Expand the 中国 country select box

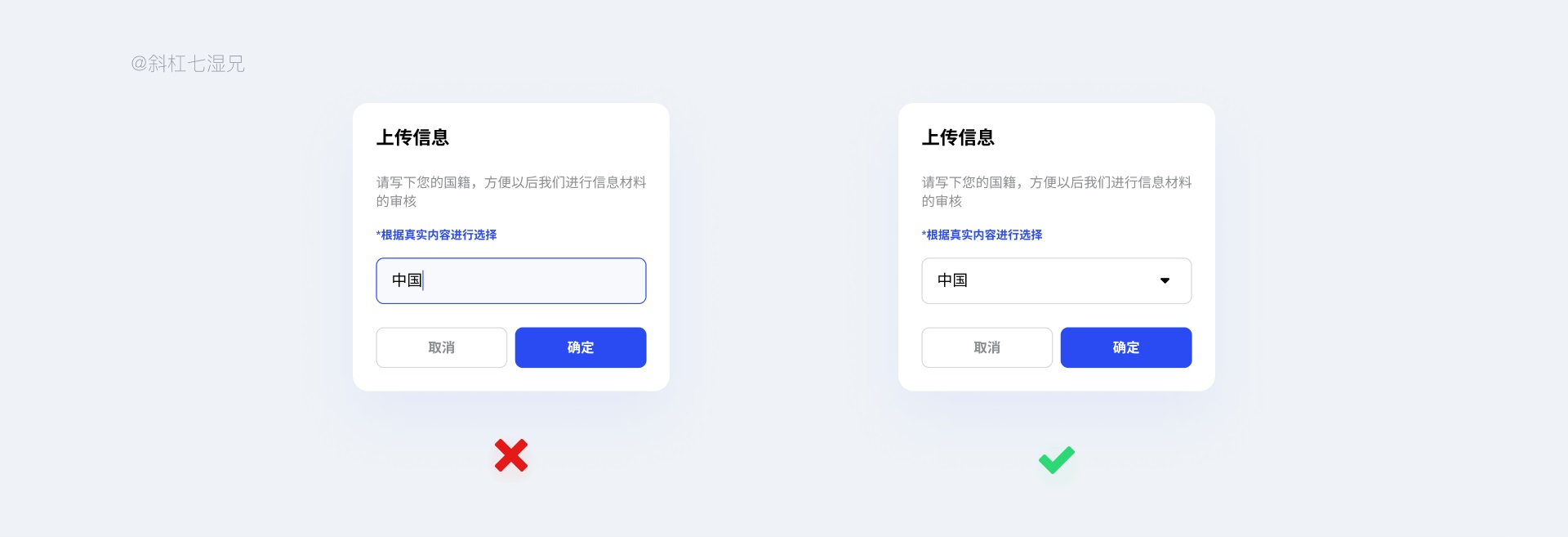pyautogui.click(x=1056, y=280)
